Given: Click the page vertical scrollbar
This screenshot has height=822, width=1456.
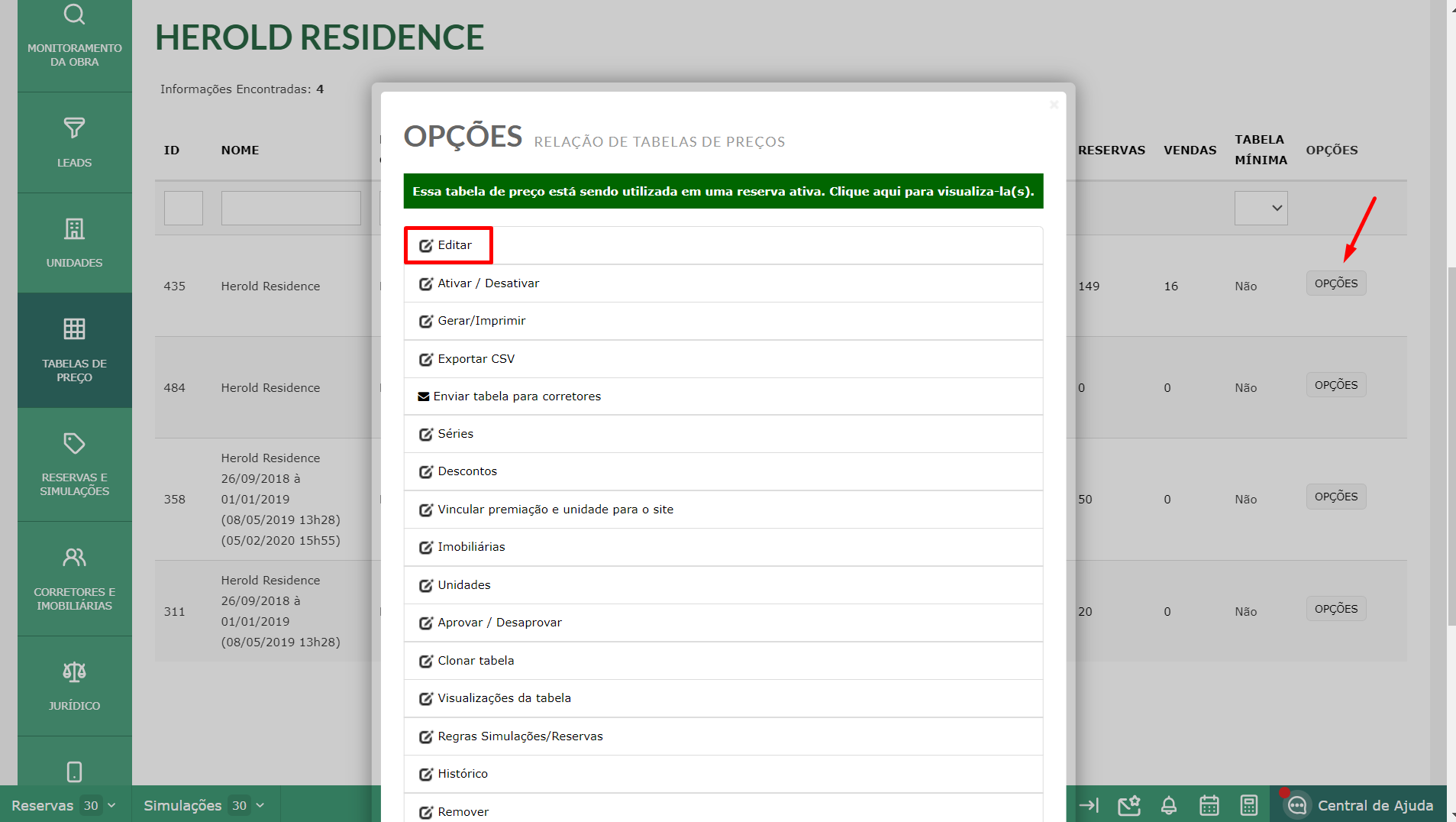Looking at the screenshot, I should tap(1451, 447).
